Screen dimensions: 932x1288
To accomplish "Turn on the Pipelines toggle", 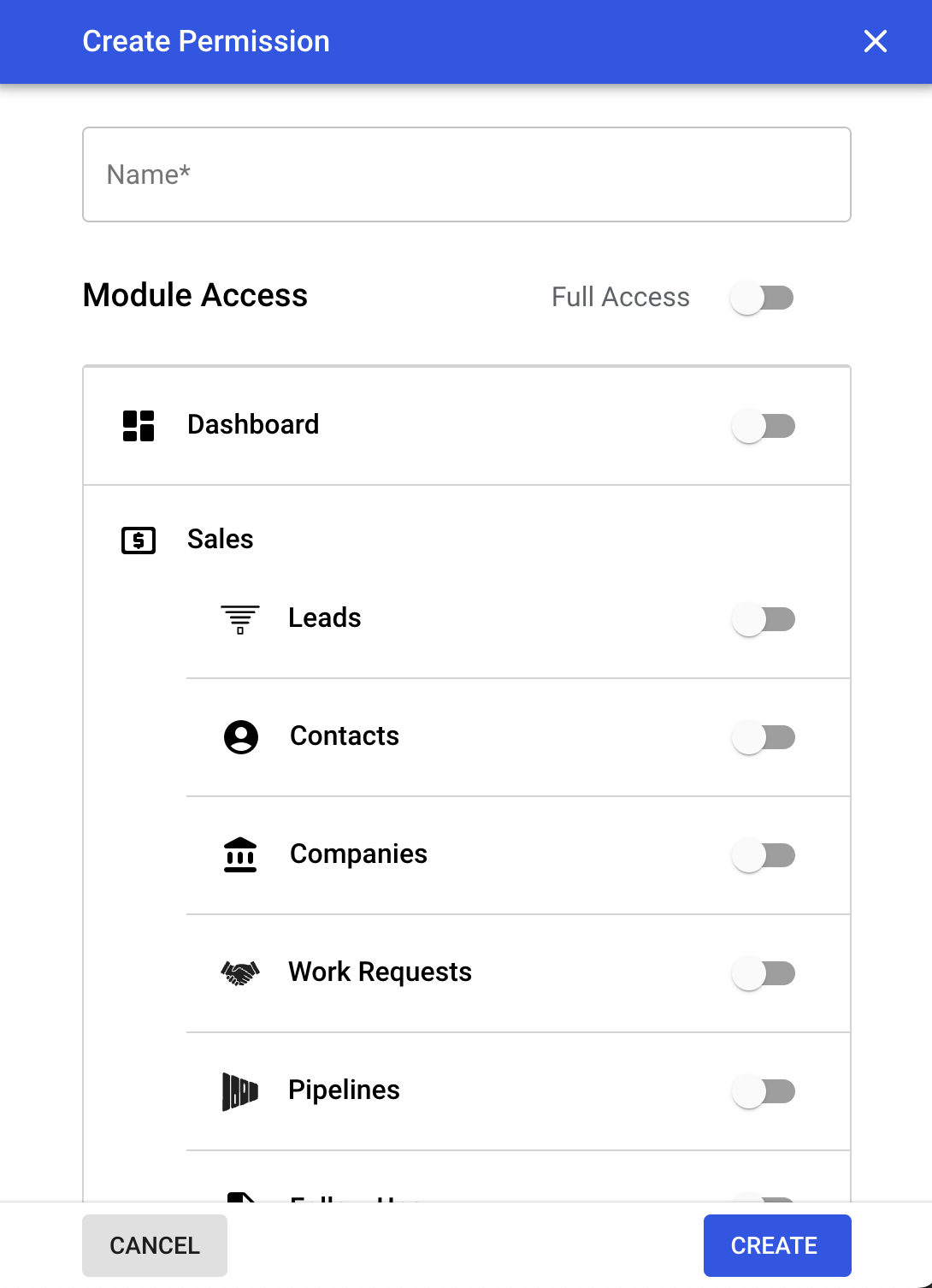I will (764, 1091).
